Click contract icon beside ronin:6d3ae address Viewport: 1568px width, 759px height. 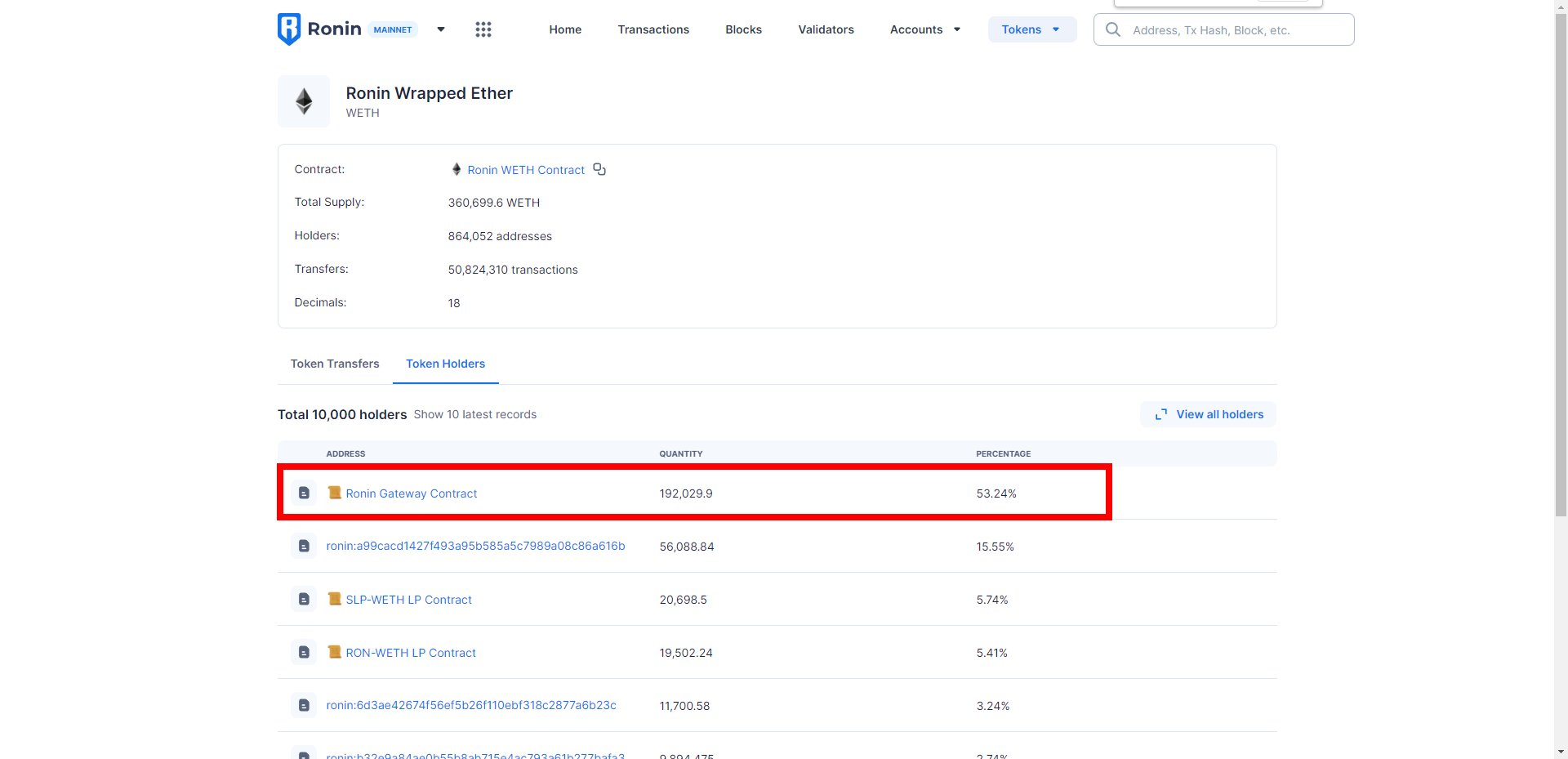(304, 705)
